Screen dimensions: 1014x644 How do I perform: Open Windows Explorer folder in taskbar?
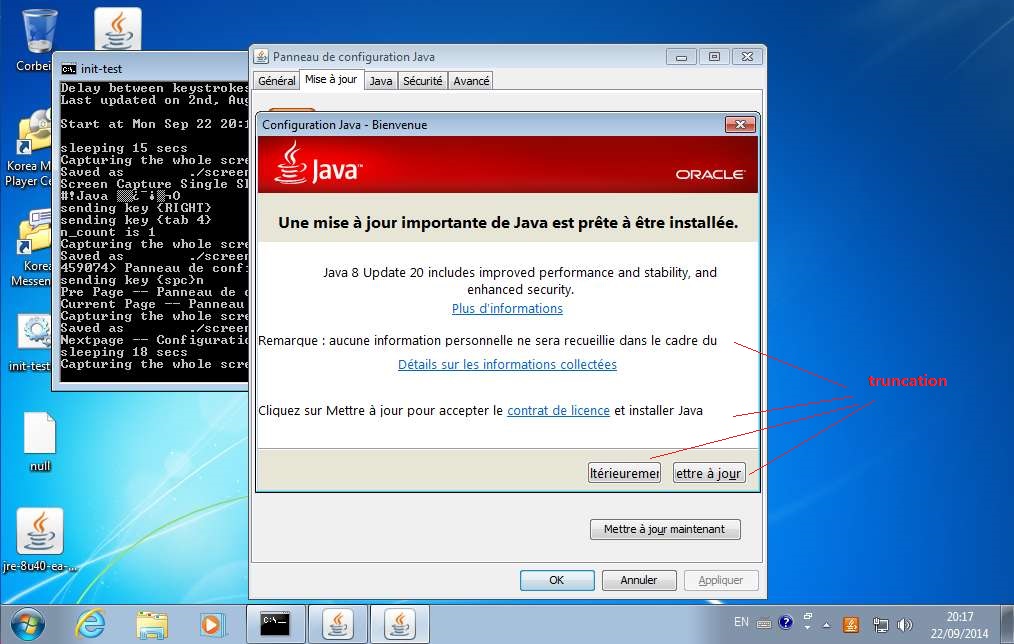[x=152, y=623]
